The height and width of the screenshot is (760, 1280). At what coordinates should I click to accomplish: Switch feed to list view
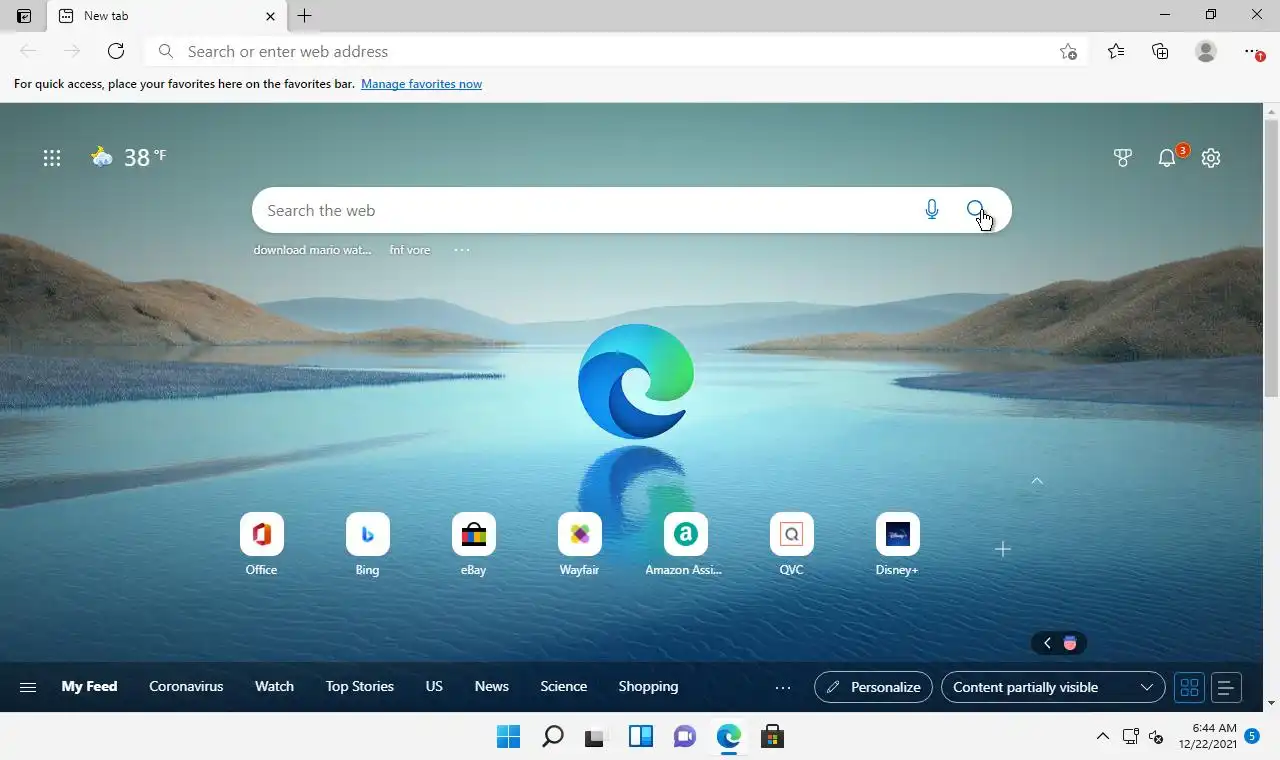click(1226, 687)
